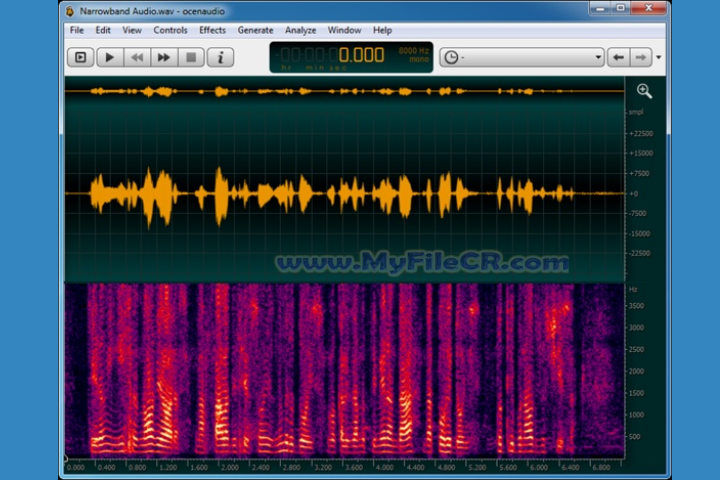Open the View menu
This screenshot has height=480, width=720.
(132, 30)
